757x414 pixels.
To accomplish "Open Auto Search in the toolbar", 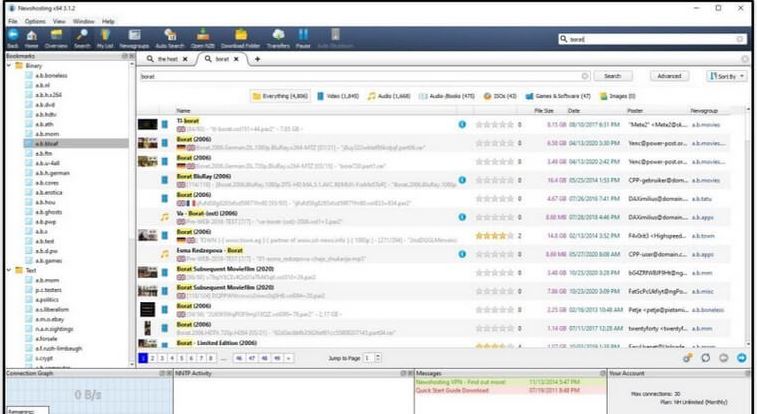I will [x=170, y=38].
